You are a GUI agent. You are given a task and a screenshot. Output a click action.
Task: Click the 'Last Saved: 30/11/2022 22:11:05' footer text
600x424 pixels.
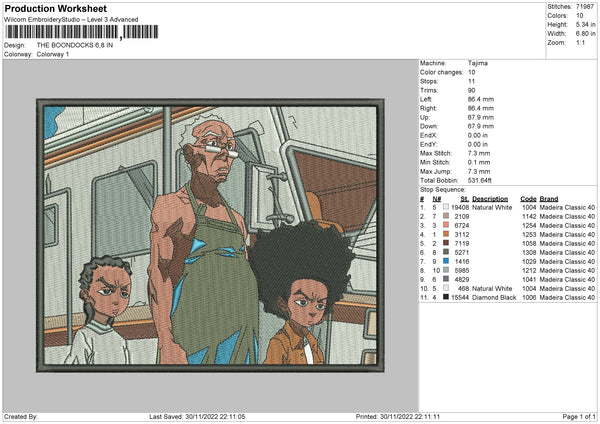pos(197,417)
